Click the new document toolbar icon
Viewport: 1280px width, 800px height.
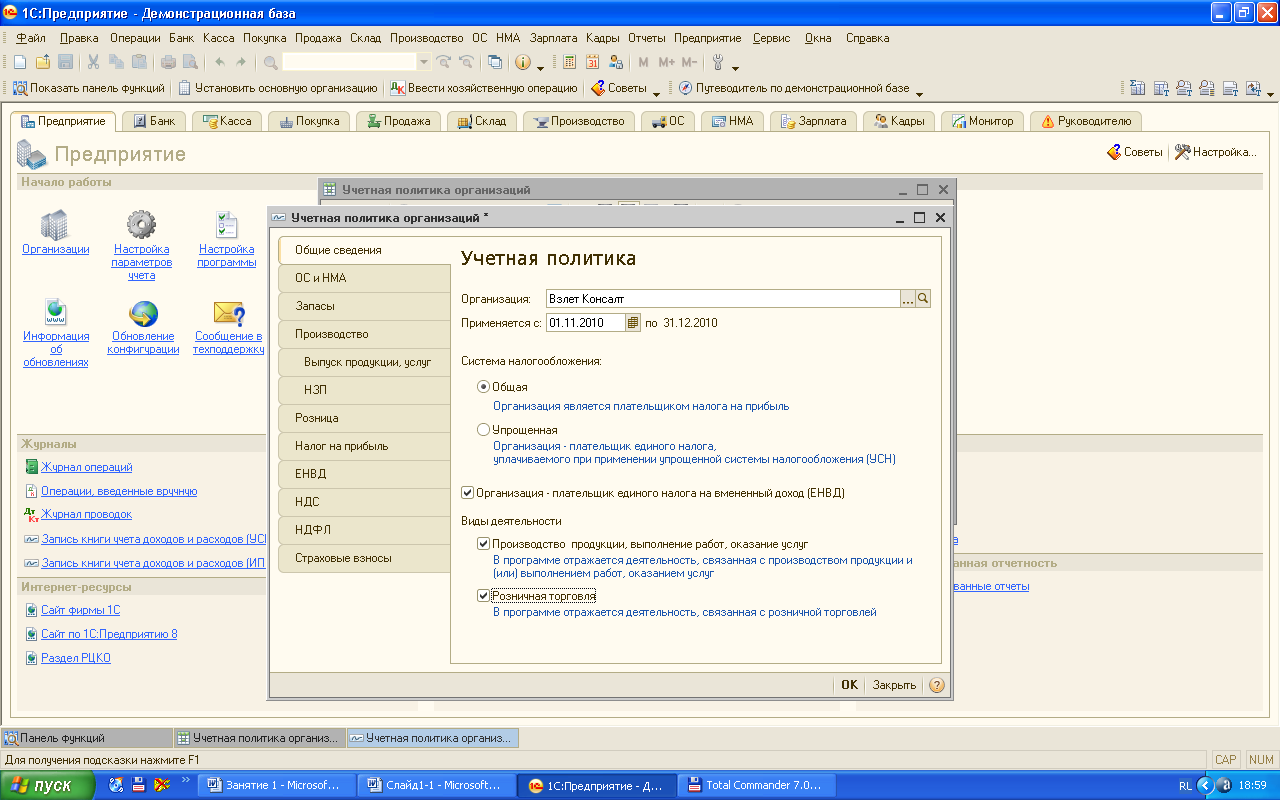click(x=22, y=62)
